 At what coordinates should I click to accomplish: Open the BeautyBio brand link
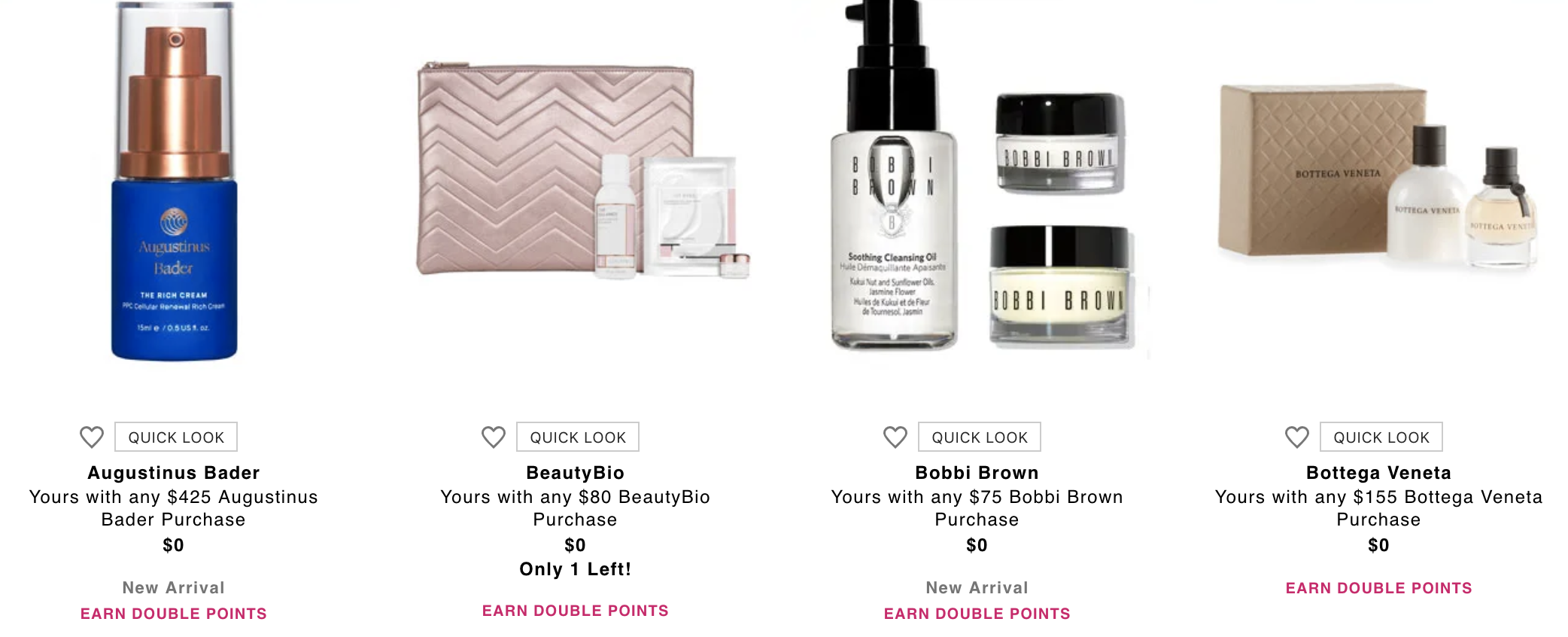(x=576, y=473)
